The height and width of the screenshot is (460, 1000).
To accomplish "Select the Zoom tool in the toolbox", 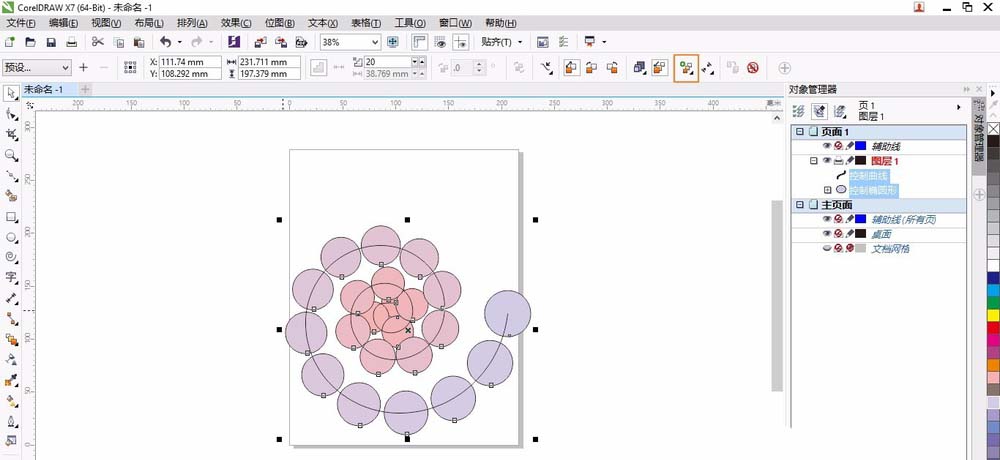I will coord(11,155).
